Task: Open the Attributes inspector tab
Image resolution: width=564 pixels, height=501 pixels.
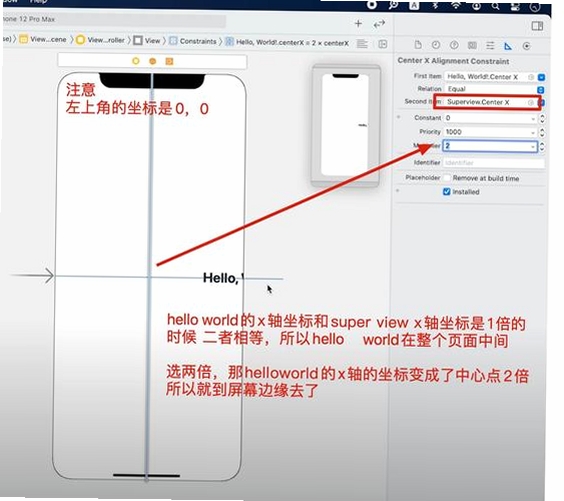Action: (490, 45)
